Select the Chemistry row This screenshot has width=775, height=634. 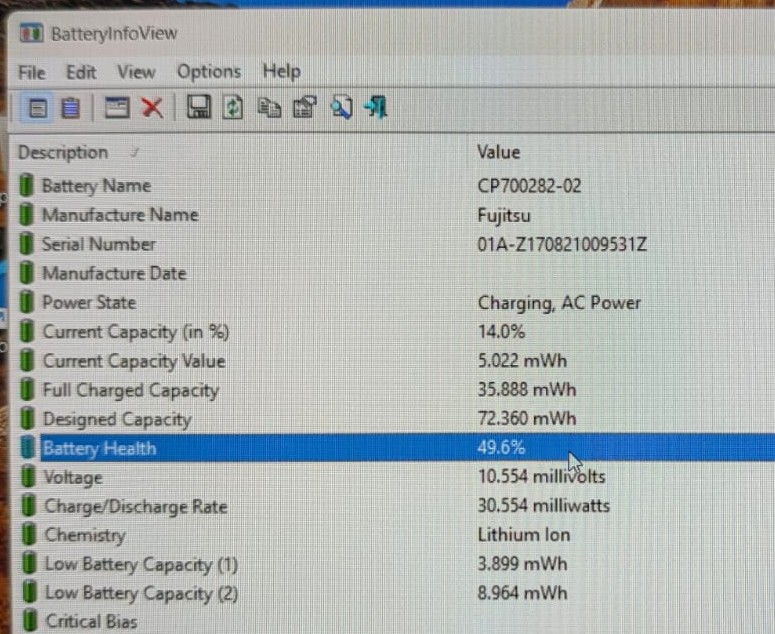coord(393,535)
